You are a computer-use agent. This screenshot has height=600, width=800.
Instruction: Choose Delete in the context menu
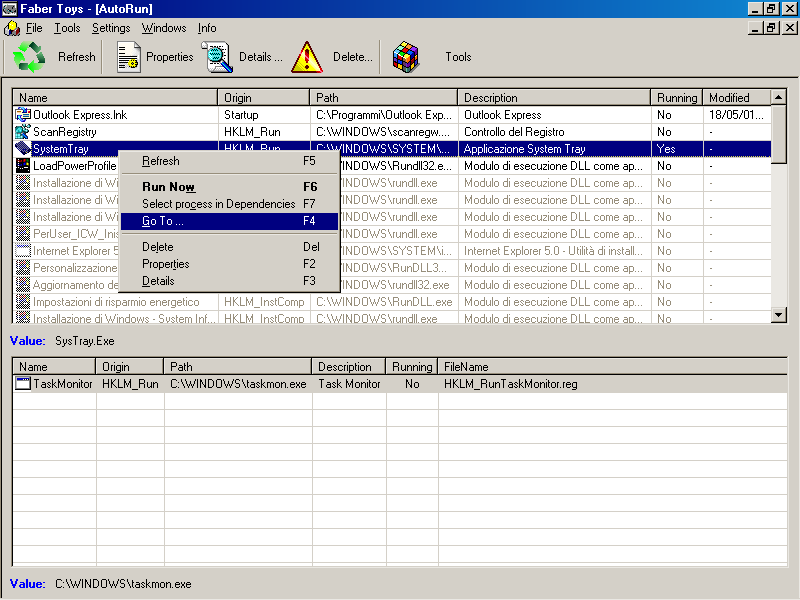157,247
